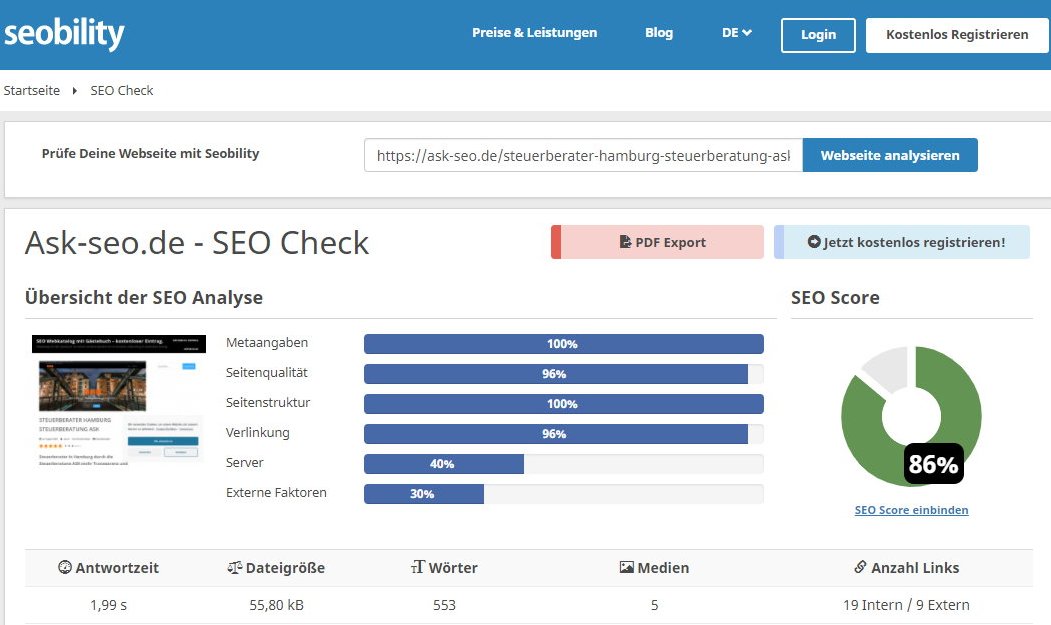Screen dimensions: 1051x625
Task: Go to Startseite breadcrumb
Action: pyautogui.click(x=32, y=91)
